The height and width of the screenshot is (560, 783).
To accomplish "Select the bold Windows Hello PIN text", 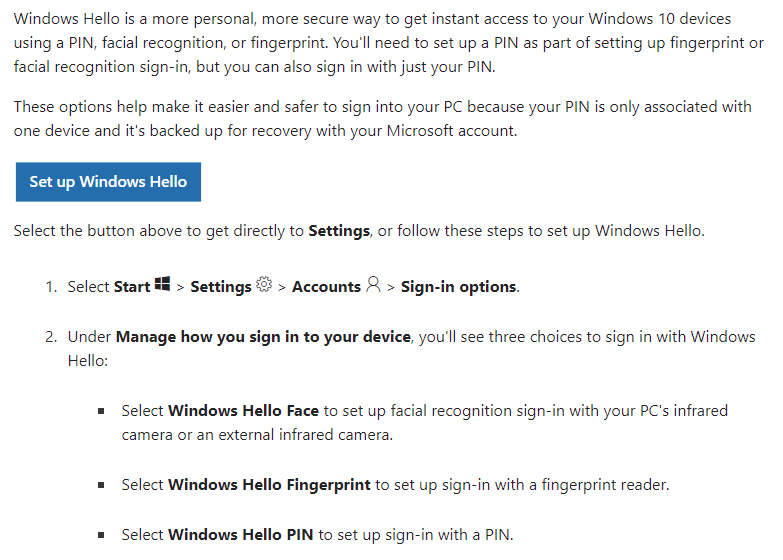I will [241, 535].
